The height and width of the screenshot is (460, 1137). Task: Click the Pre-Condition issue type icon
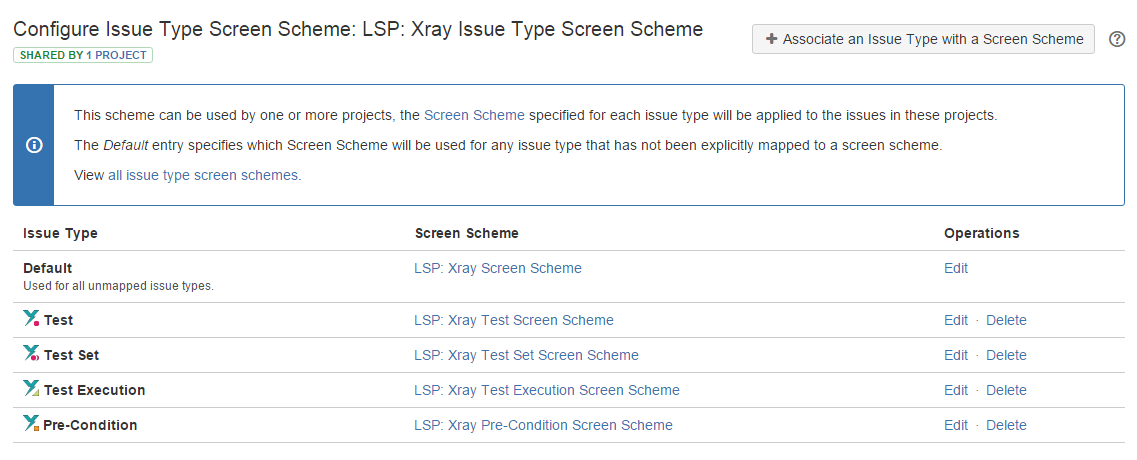(31, 423)
